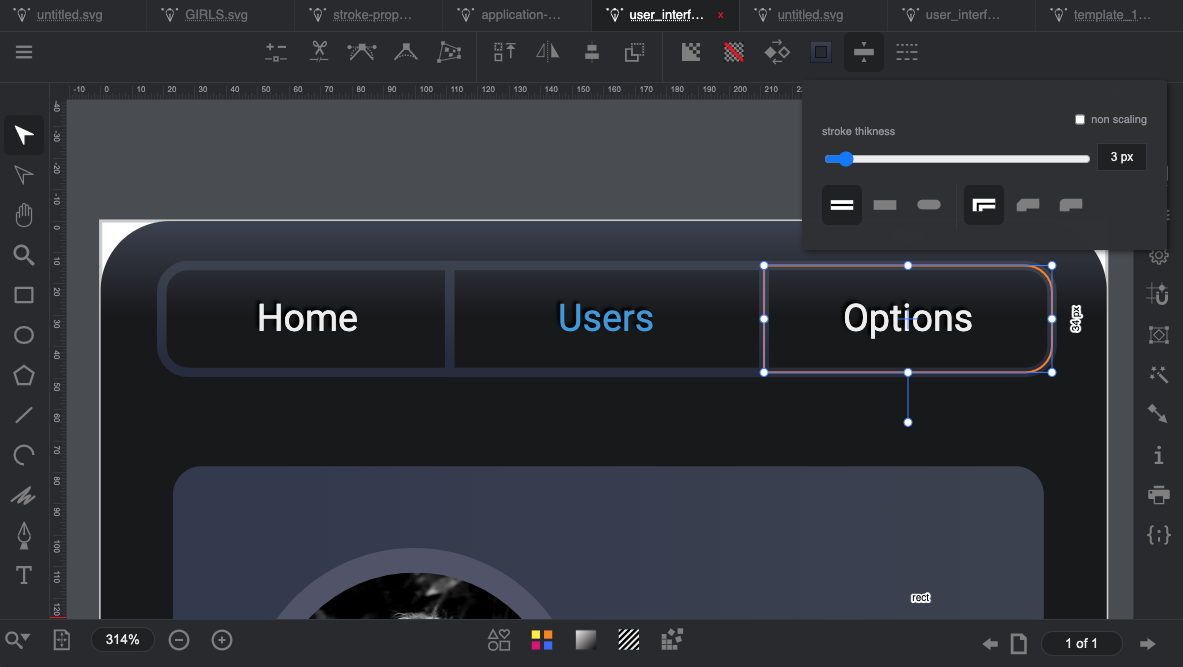The width and height of the screenshot is (1183, 667).
Task: Open the hamburger main menu
Action: 24,52
